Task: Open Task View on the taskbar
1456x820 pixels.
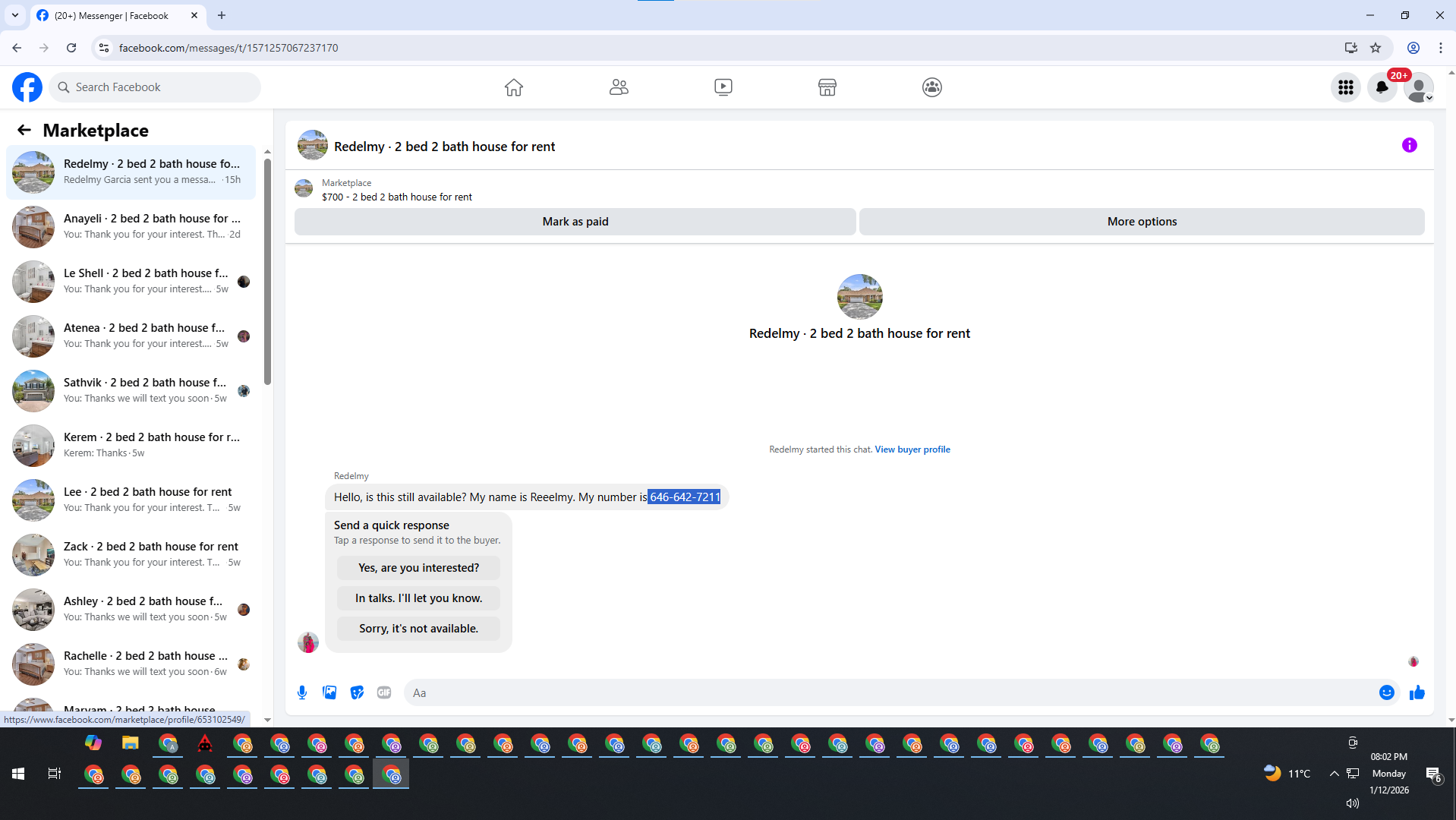Action: pos(55,774)
